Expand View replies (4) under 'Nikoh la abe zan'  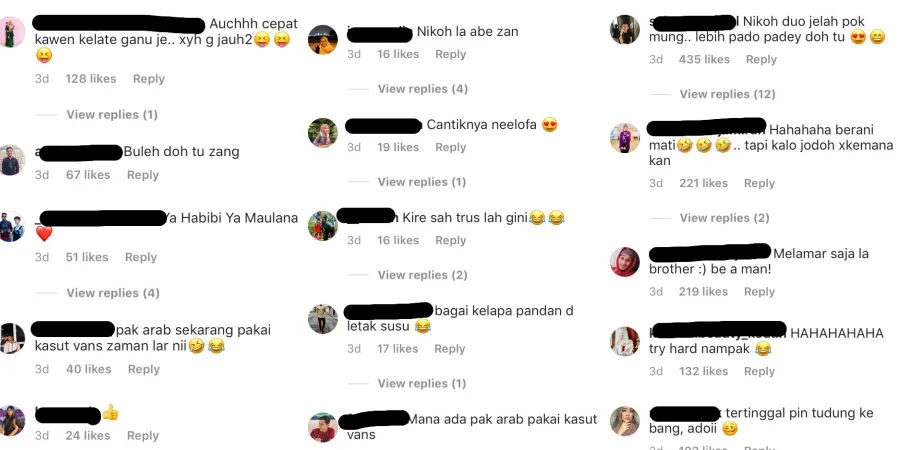422,88
